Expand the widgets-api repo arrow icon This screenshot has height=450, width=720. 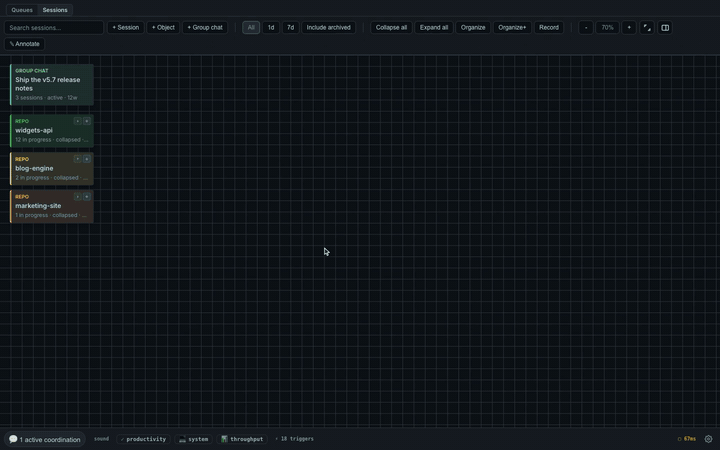click(77, 121)
